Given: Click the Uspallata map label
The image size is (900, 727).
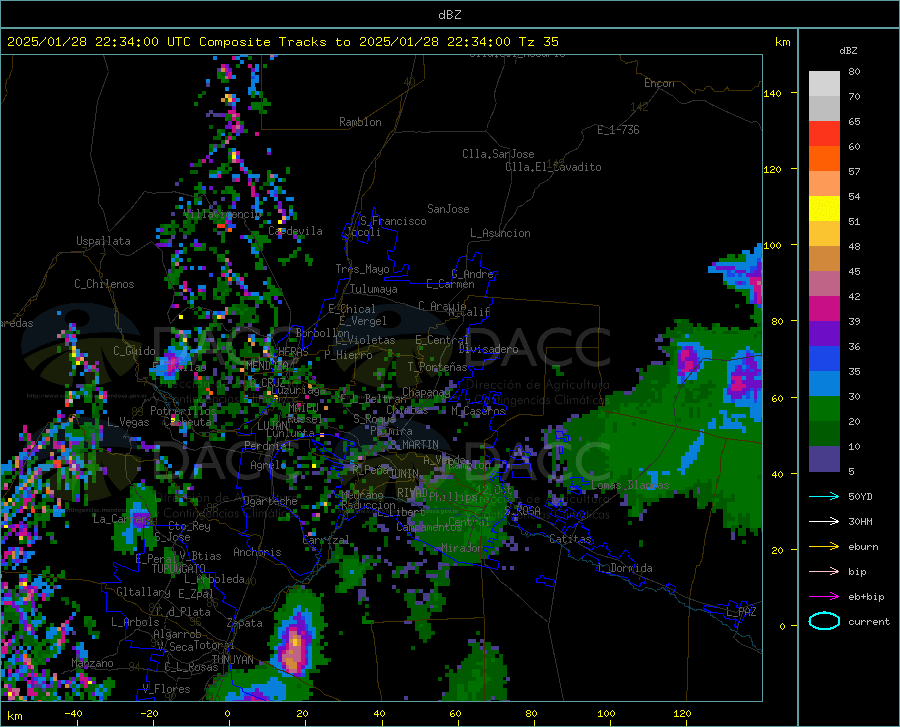Looking at the screenshot, I should click(103, 241).
